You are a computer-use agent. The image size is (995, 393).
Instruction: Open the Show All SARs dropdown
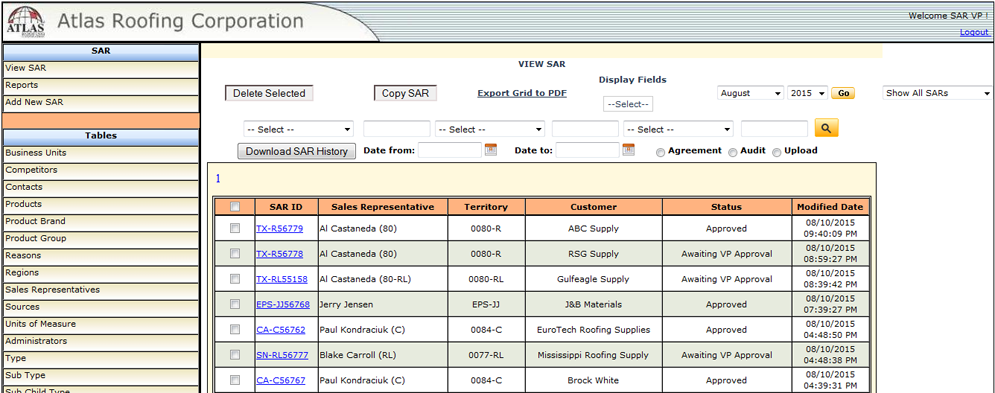pos(937,93)
